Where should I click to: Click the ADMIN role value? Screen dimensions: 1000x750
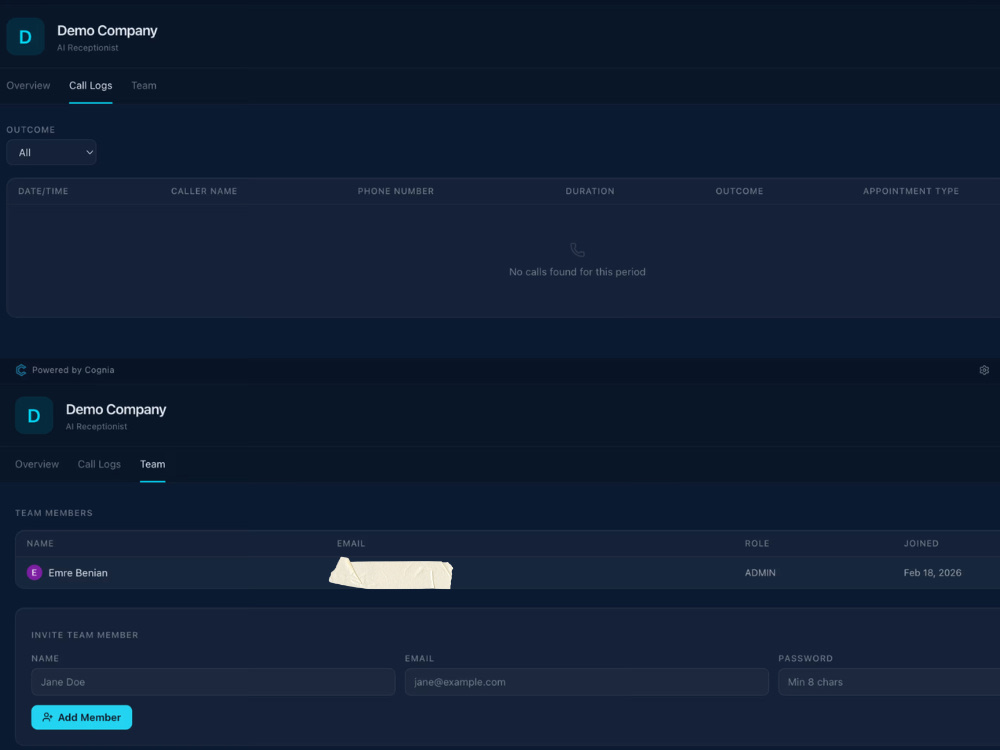760,573
